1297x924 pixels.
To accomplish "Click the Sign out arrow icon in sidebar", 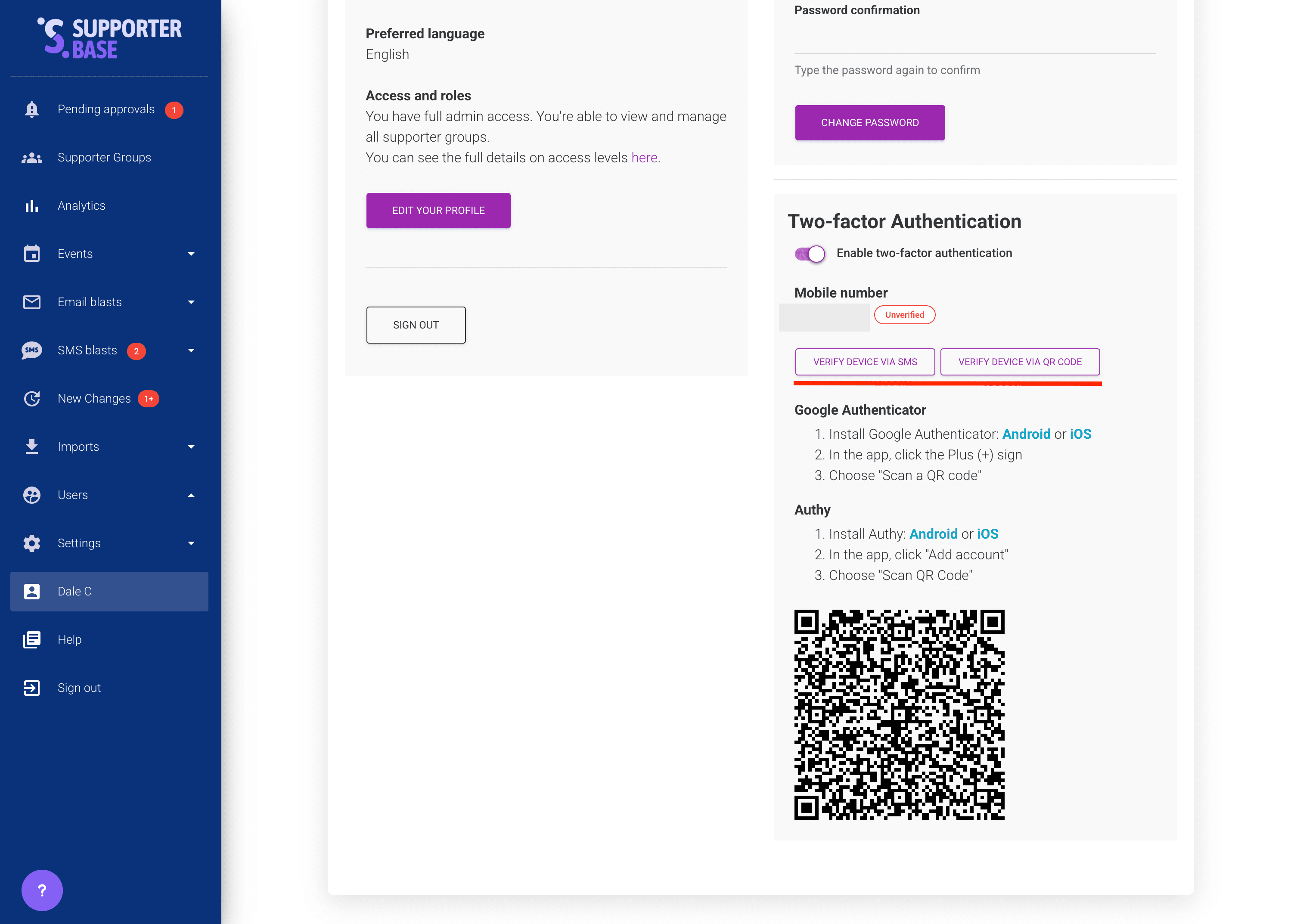I will point(32,688).
